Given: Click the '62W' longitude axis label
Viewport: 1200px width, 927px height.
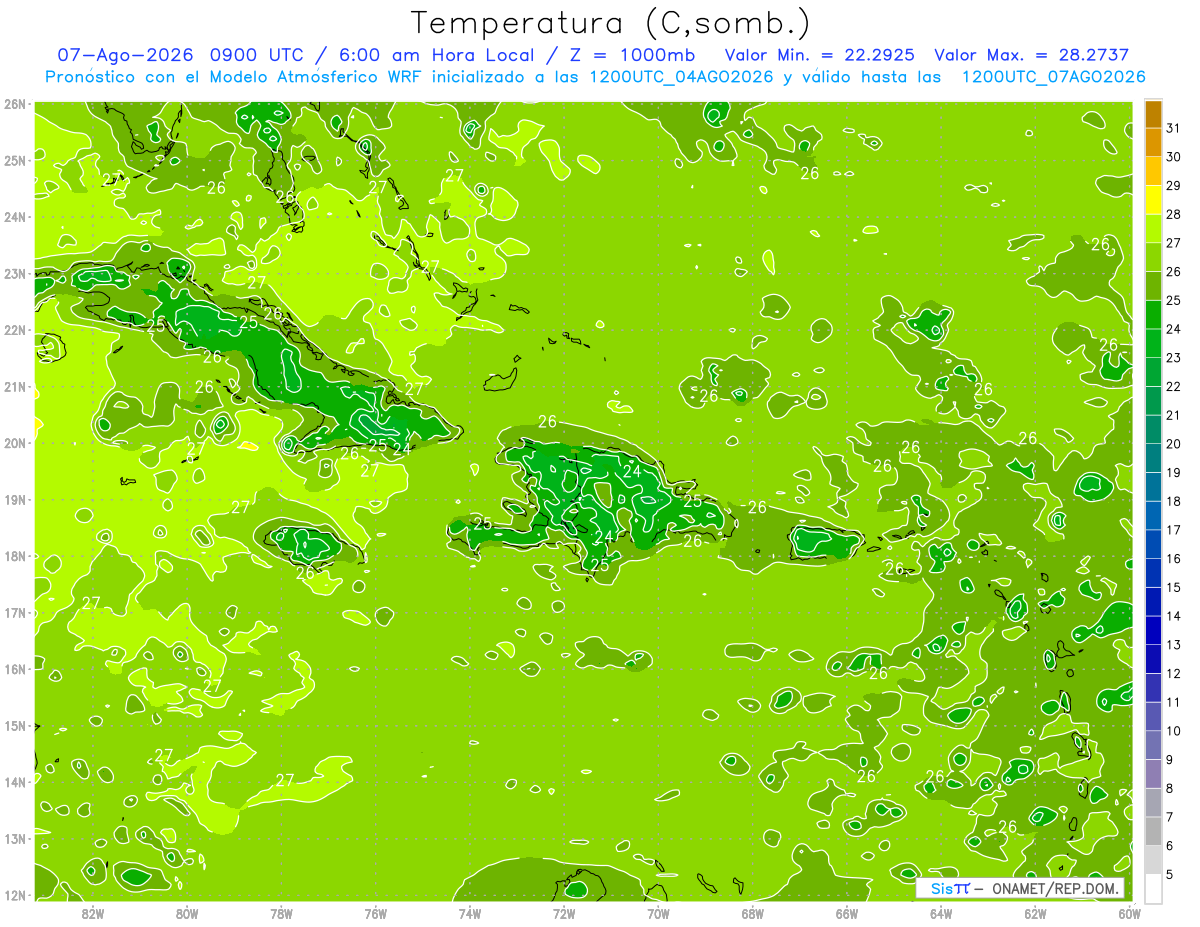Looking at the screenshot, I should point(1035,913).
